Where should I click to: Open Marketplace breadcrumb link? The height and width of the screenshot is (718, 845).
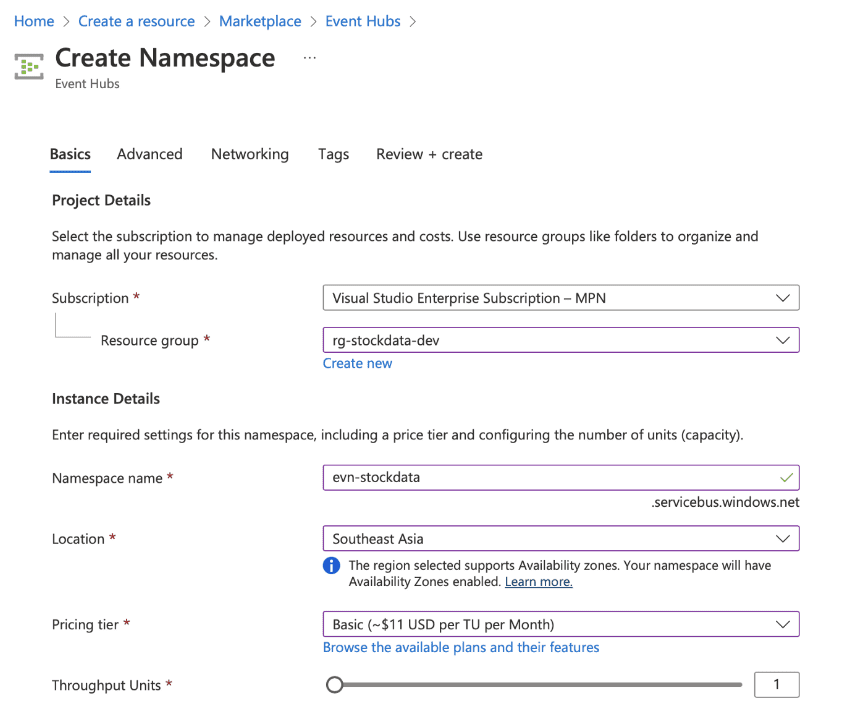pyautogui.click(x=260, y=21)
